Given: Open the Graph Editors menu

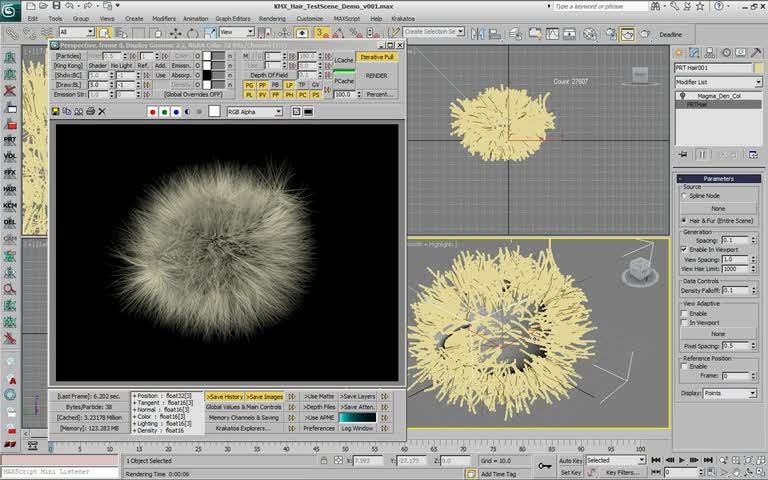Looking at the screenshot, I should click(x=232, y=18).
